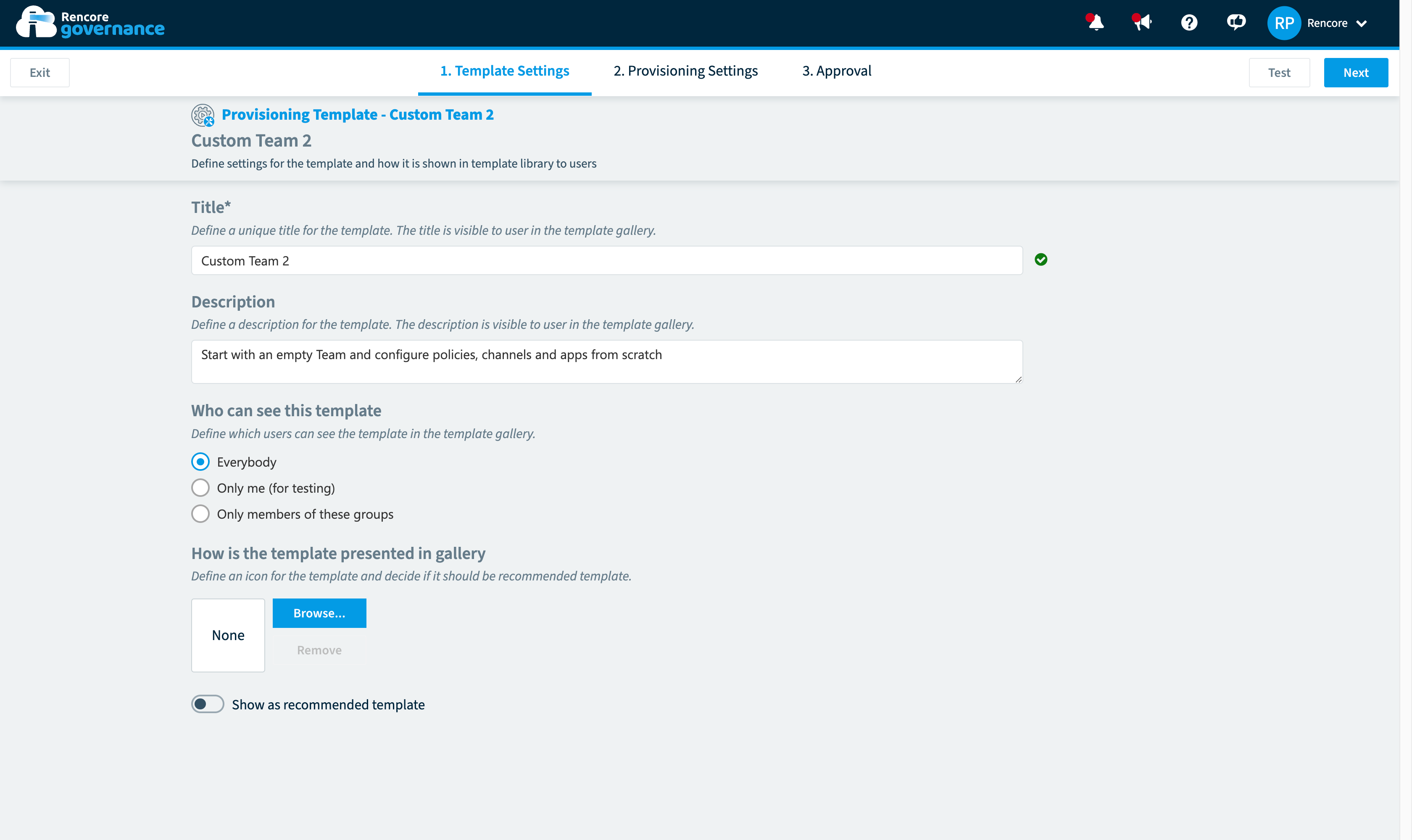Expand the Rencore account dropdown chevron
The width and height of the screenshot is (1412, 840).
point(1362,23)
